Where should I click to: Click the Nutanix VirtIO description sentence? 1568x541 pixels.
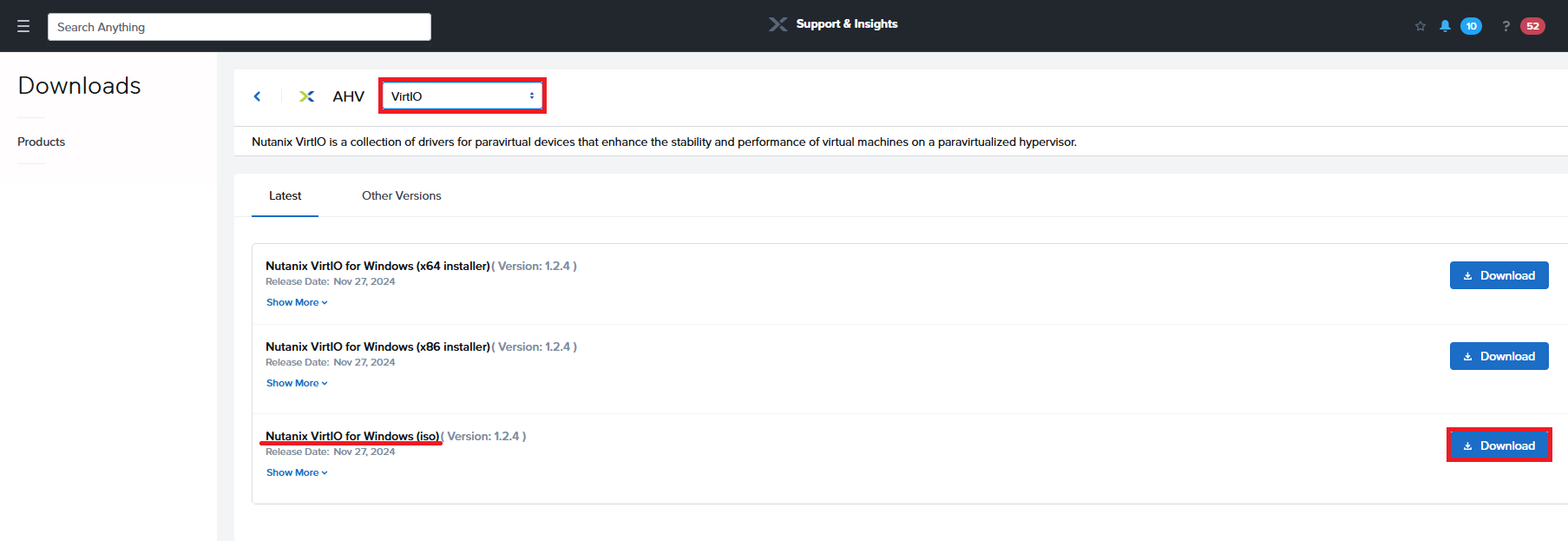[x=664, y=142]
